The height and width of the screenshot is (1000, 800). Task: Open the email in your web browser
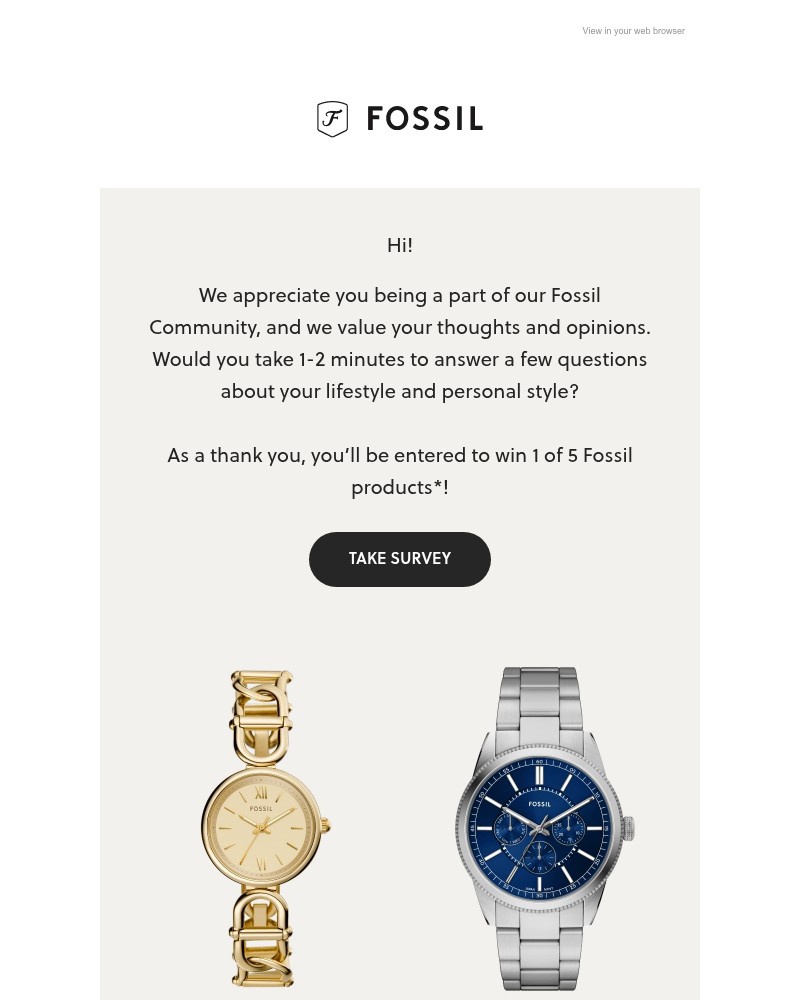click(x=633, y=31)
